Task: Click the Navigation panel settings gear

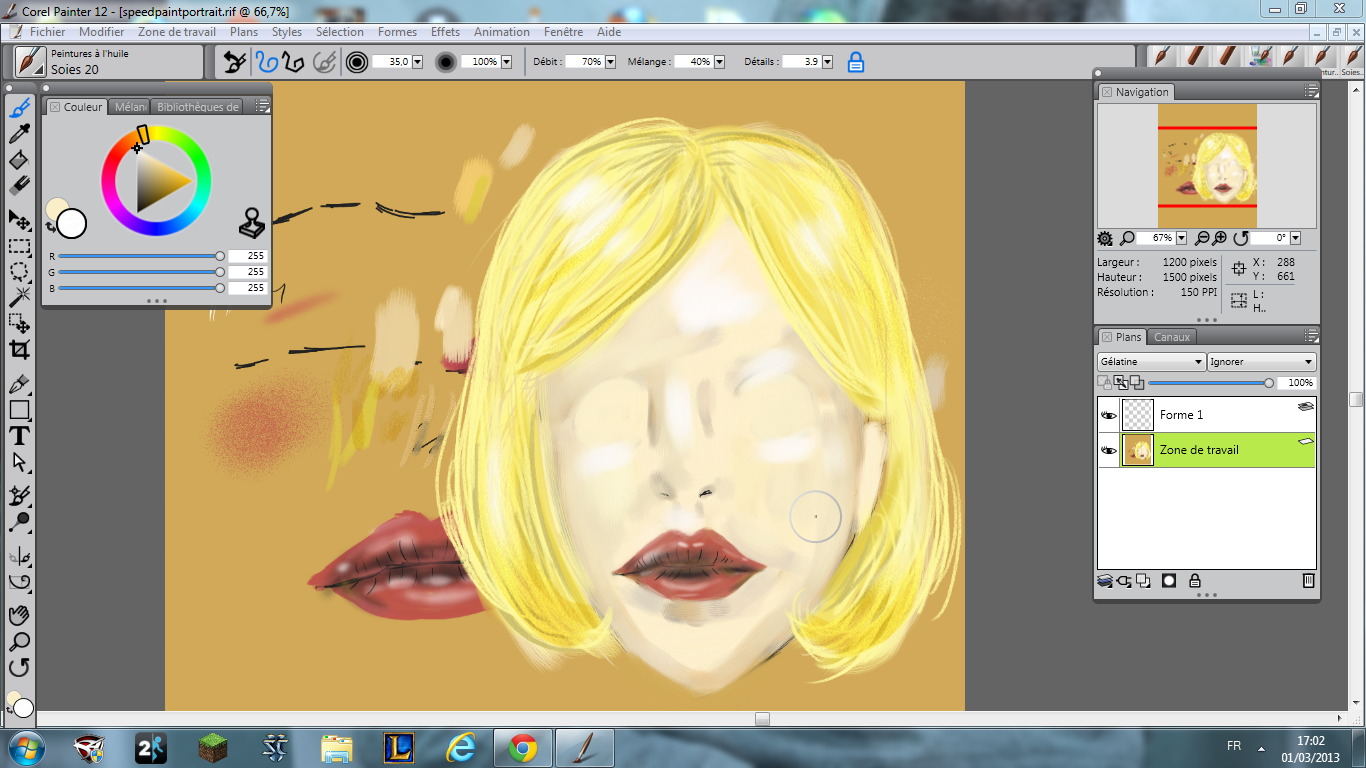Action: pos(1105,238)
